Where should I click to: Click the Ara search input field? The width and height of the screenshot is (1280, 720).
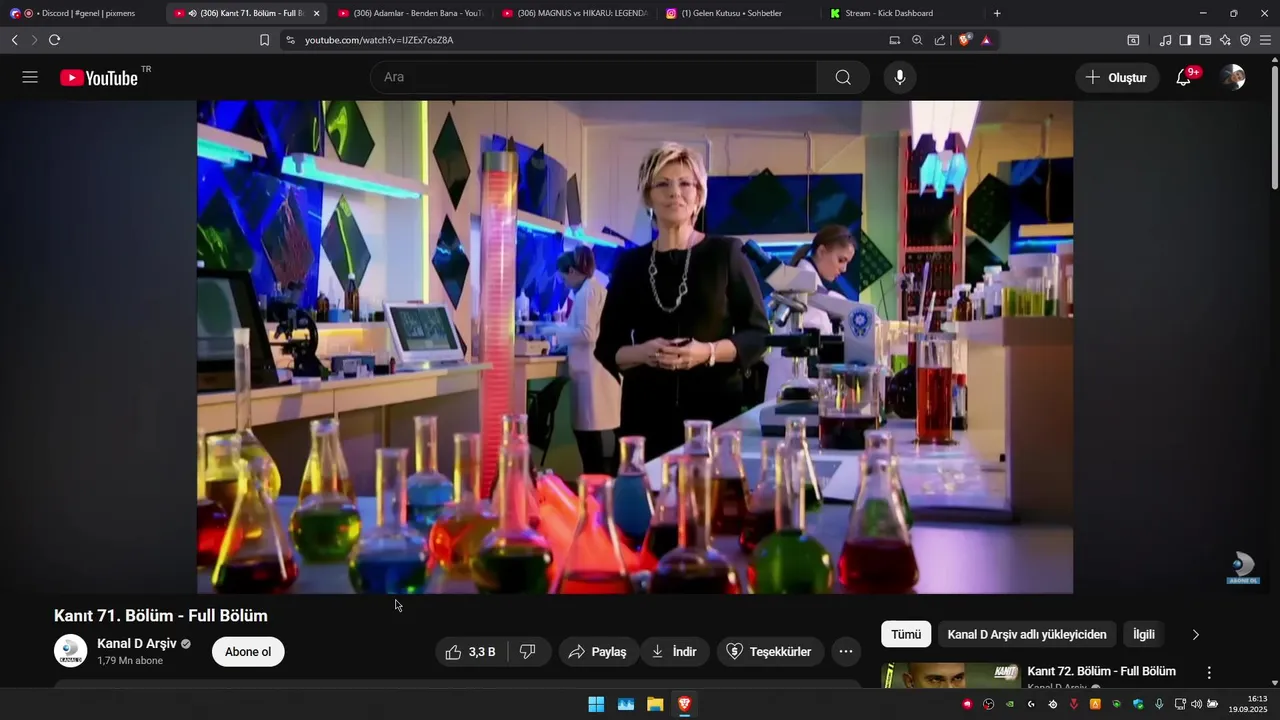tap(594, 77)
